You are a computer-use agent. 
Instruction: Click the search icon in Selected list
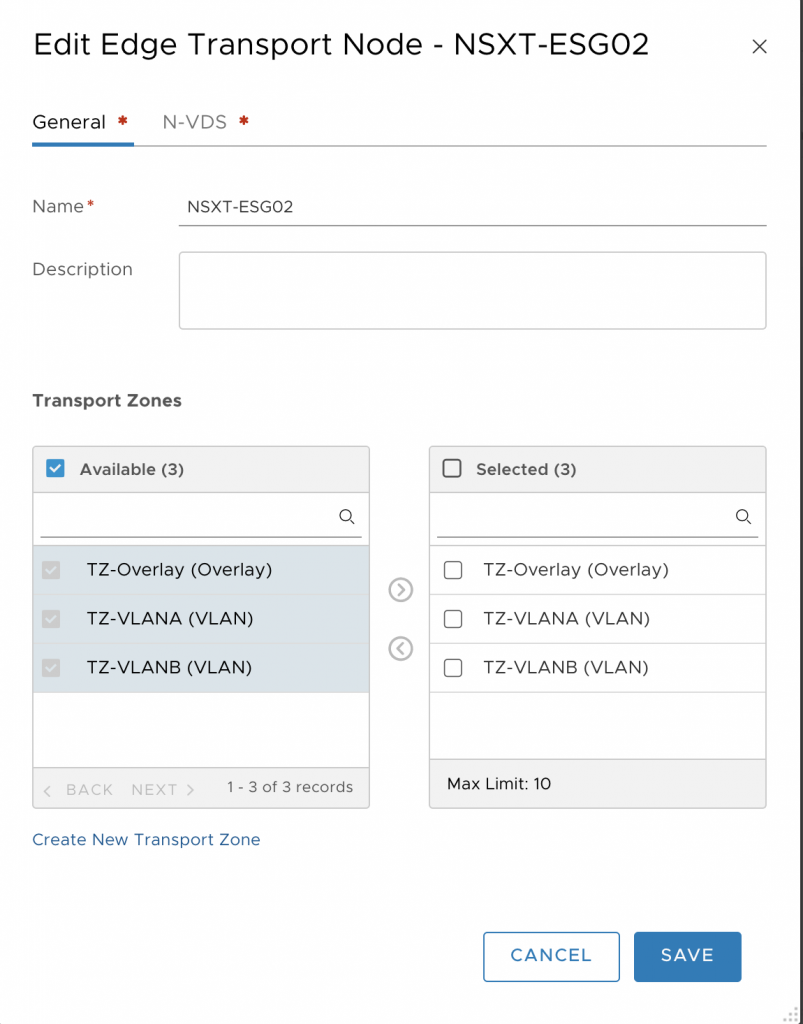click(x=743, y=517)
